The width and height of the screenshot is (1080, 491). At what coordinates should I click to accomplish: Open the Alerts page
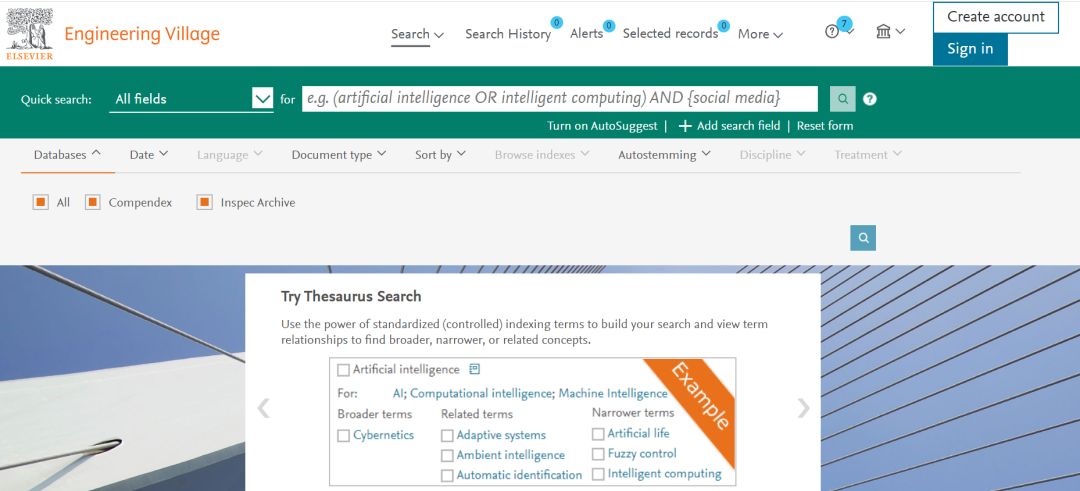coord(587,34)
